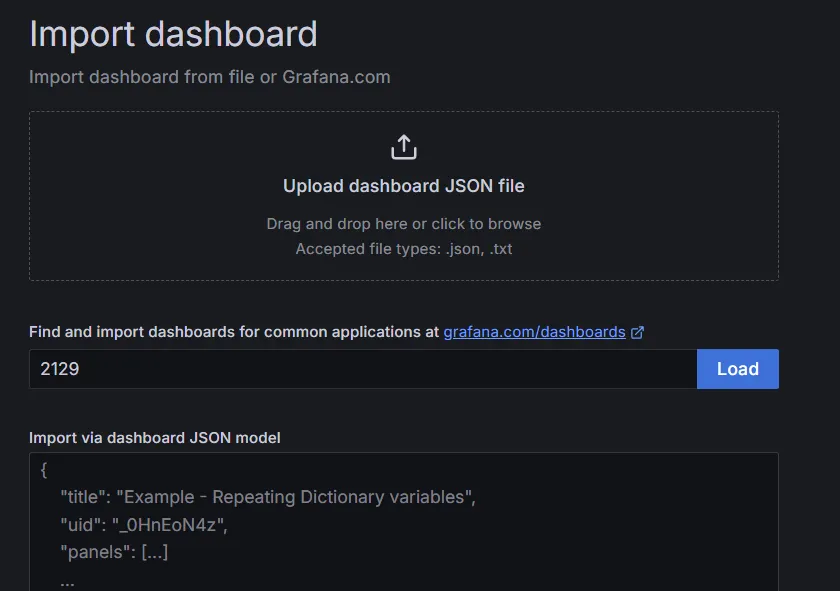Place cursor on the "panels" line in JSON

(114, 552)
